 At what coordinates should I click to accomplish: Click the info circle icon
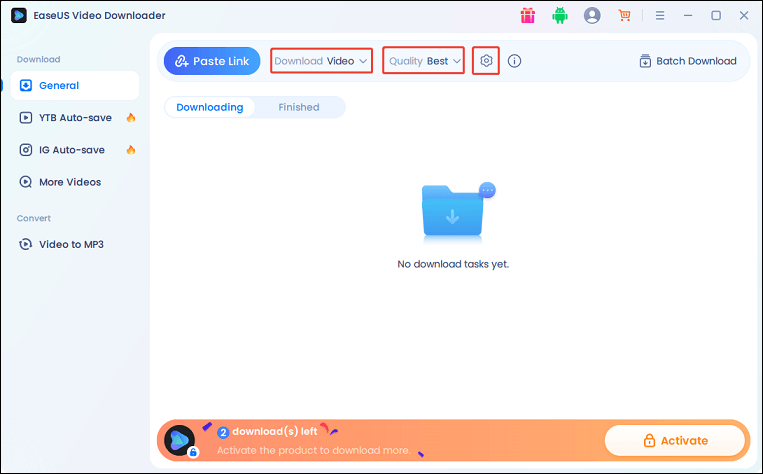coord(514,61)
